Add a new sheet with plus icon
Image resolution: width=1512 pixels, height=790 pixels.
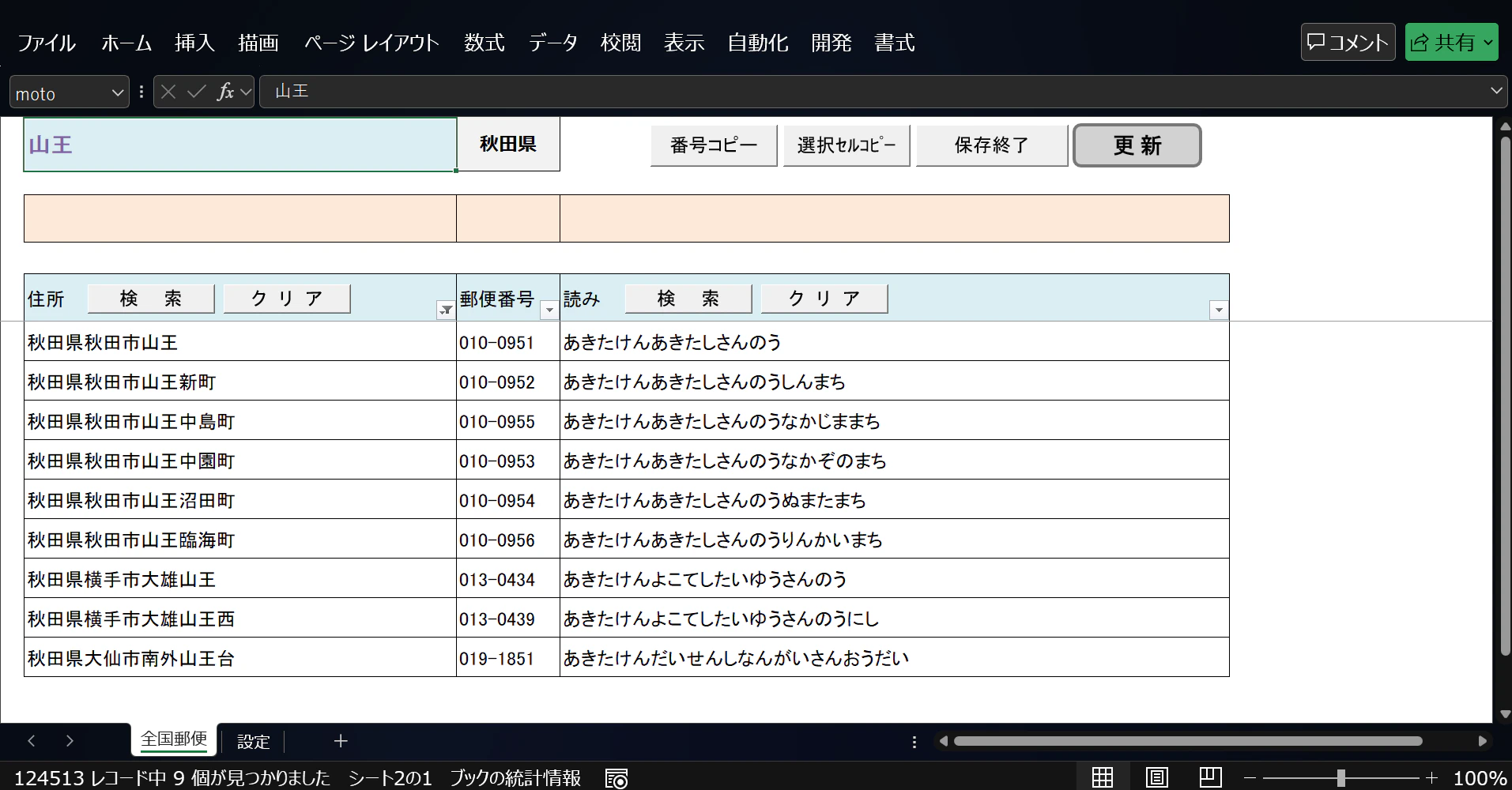click(x=341, y=741)
